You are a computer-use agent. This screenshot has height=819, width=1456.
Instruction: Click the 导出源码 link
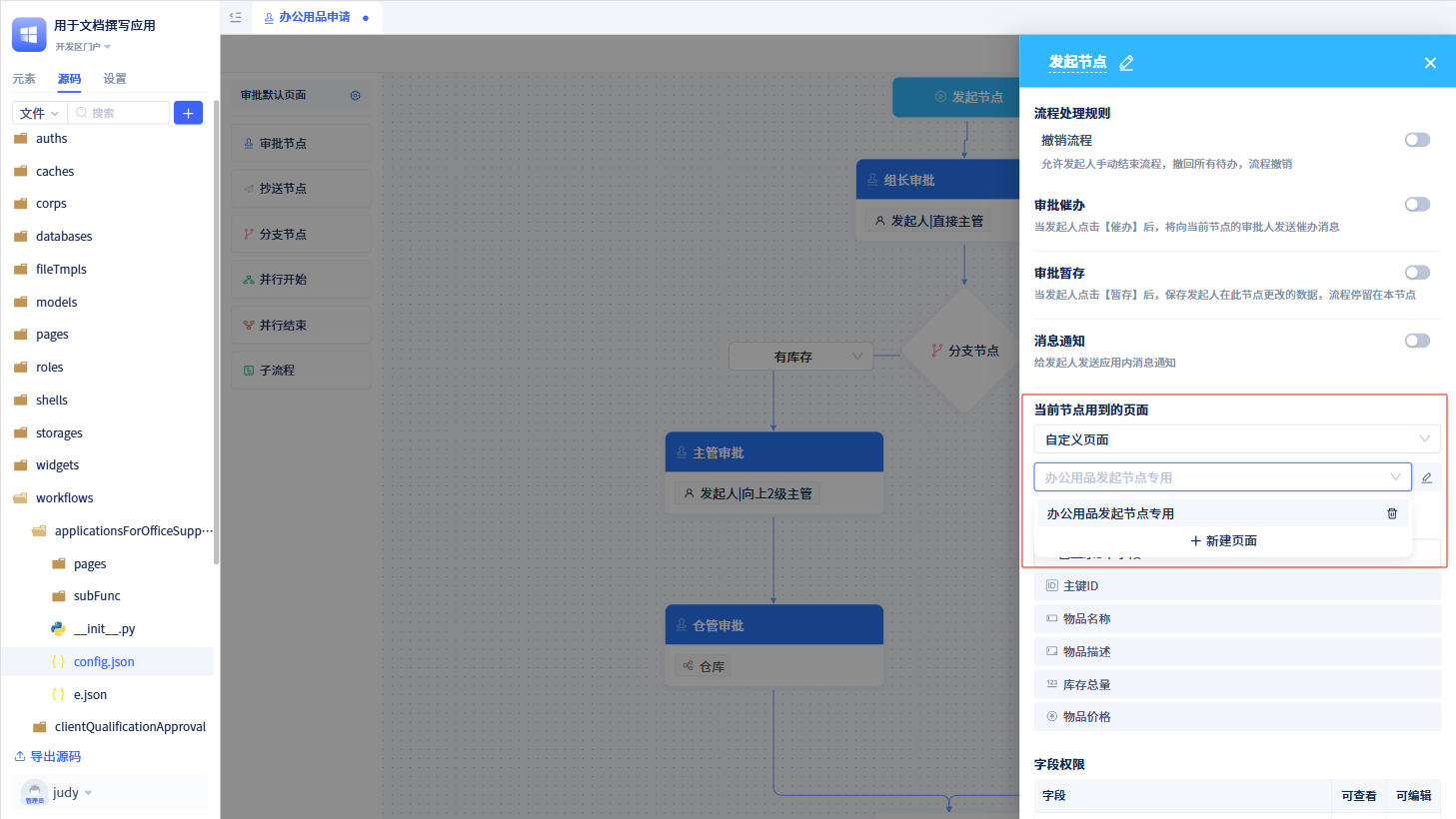tap(48, 757)
